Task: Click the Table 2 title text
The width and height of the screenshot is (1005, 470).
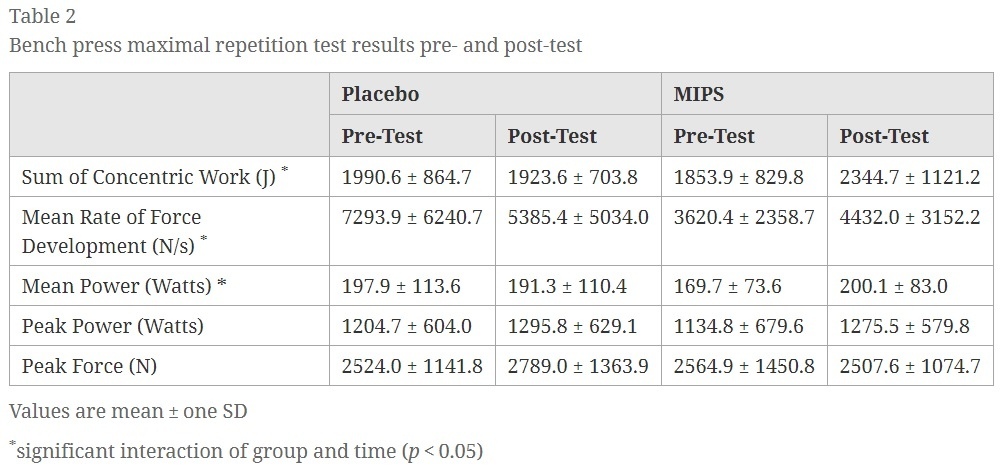Action: (42, 17)
